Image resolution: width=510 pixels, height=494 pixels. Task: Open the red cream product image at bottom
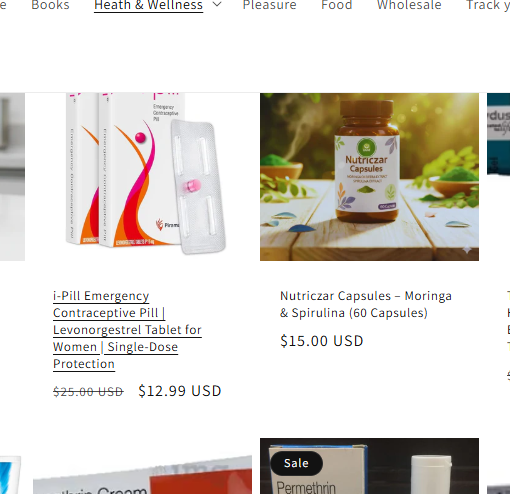click(x=142, y=475)
